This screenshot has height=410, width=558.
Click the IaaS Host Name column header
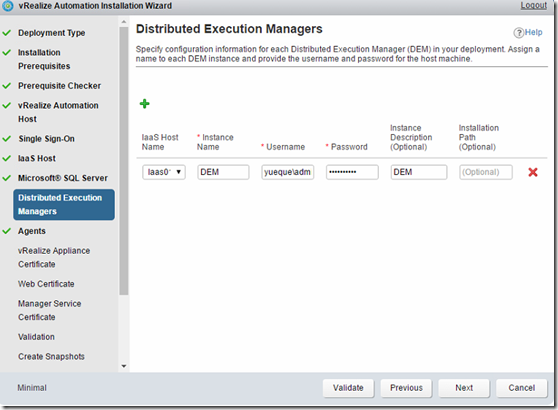(x=160, y=142)
